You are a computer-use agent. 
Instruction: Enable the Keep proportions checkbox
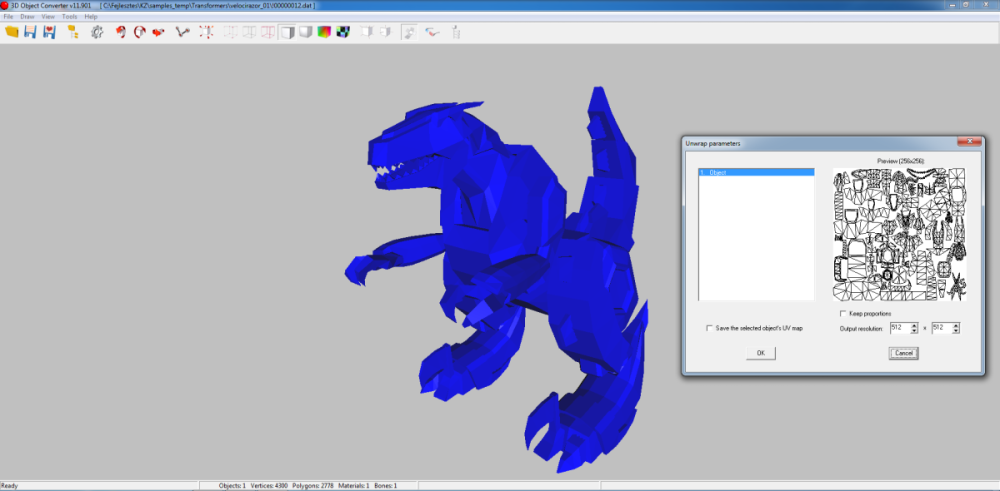click(x=843, y=314)
